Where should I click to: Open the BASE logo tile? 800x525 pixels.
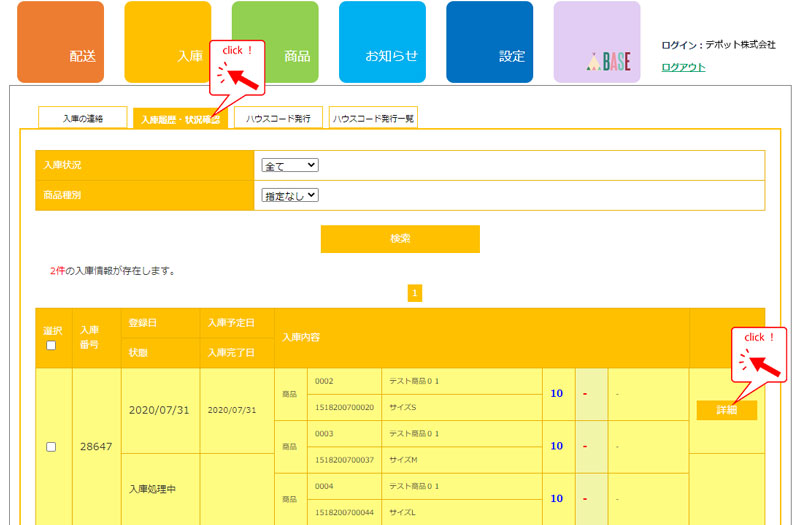tap(597, 42)
